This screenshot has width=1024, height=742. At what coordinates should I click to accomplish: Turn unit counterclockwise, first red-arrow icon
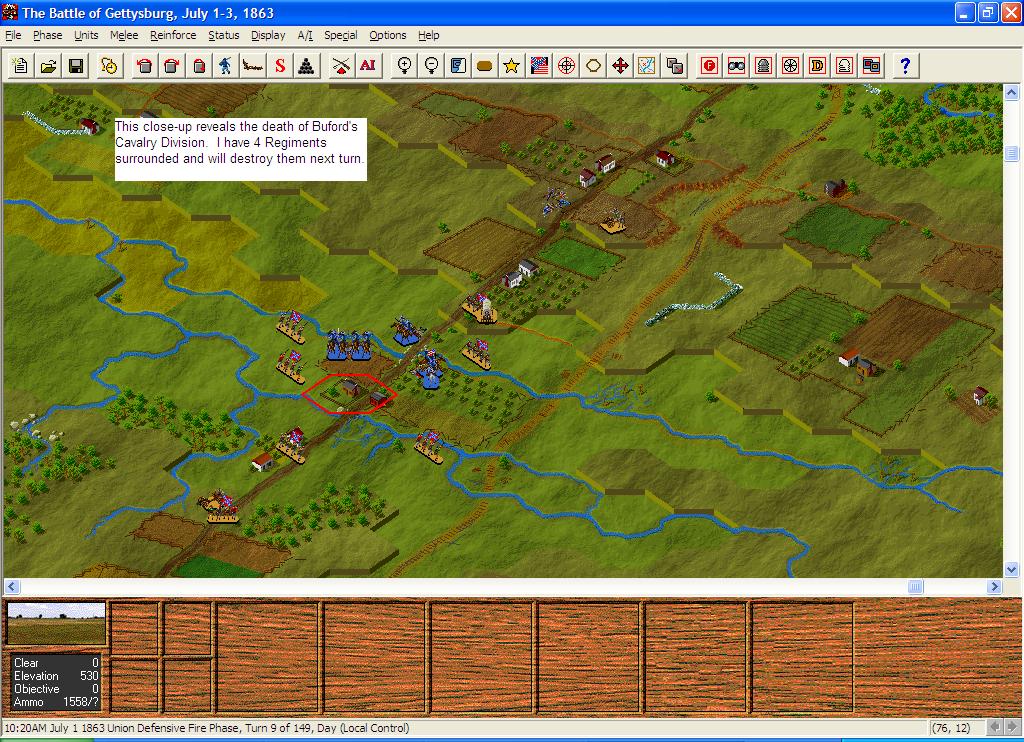[144, 65]
